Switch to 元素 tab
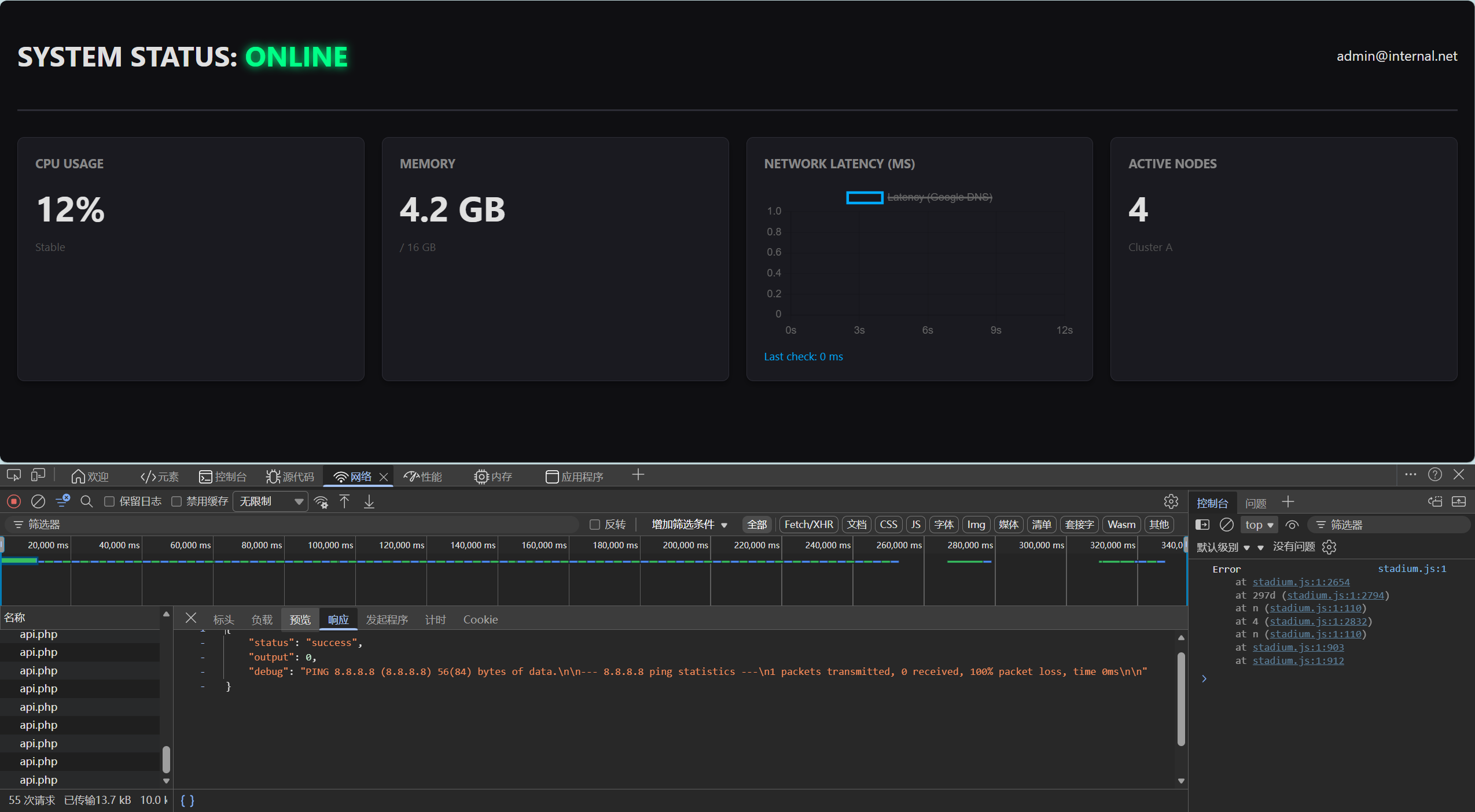The image size is (1475, 812). pyautogui.click(x=160, y=477)
